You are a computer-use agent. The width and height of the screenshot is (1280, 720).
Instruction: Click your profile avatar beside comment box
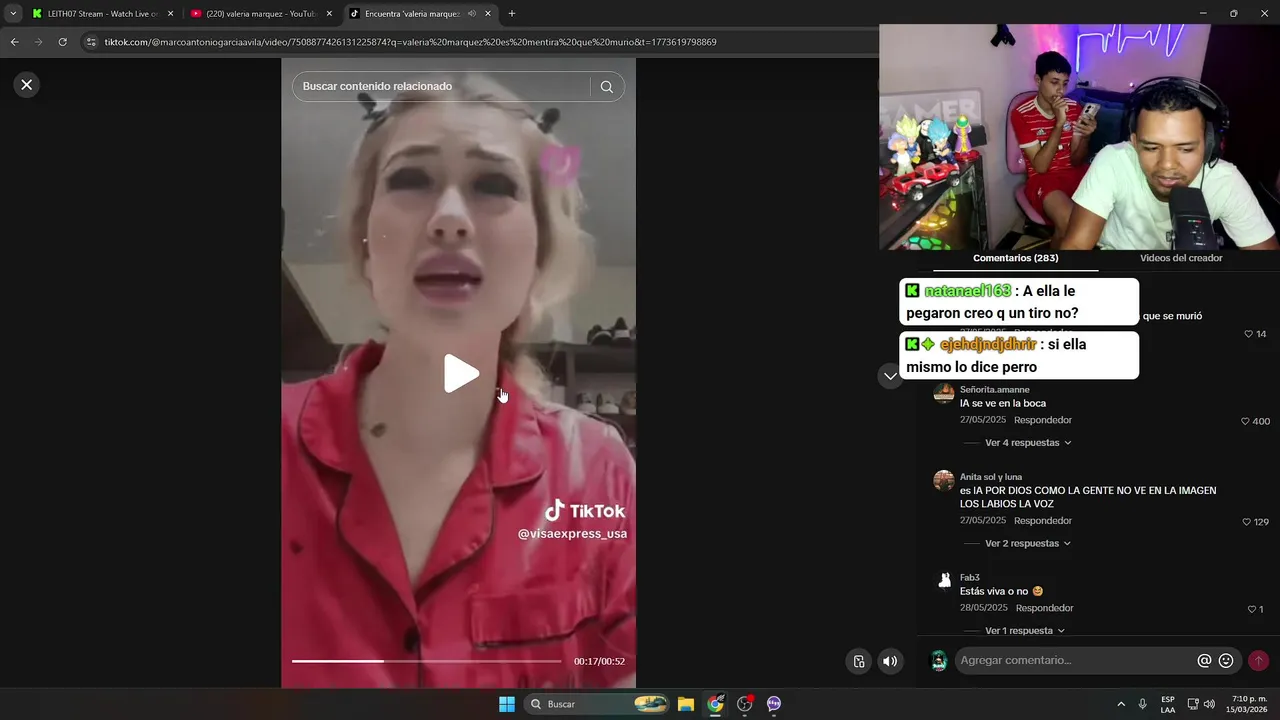pyautogui.click(x=939, y=661)
